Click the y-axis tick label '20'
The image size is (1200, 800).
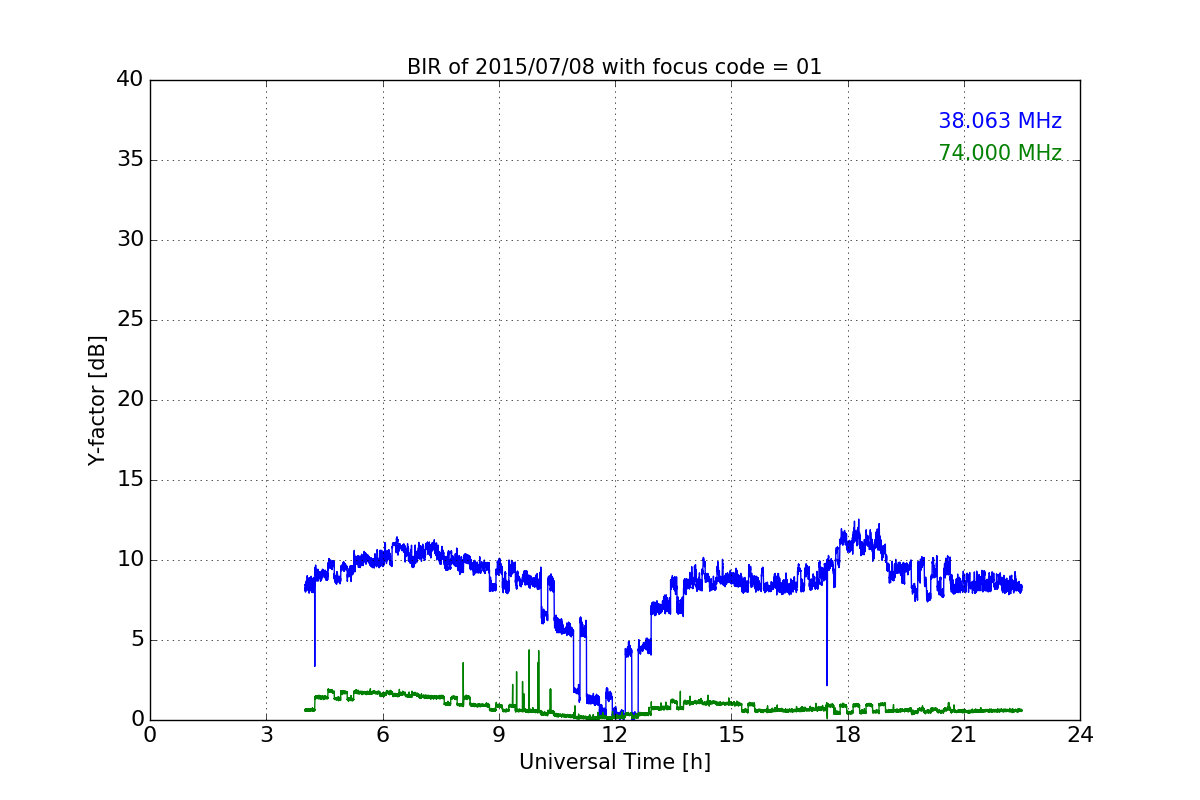click(128, 400)
